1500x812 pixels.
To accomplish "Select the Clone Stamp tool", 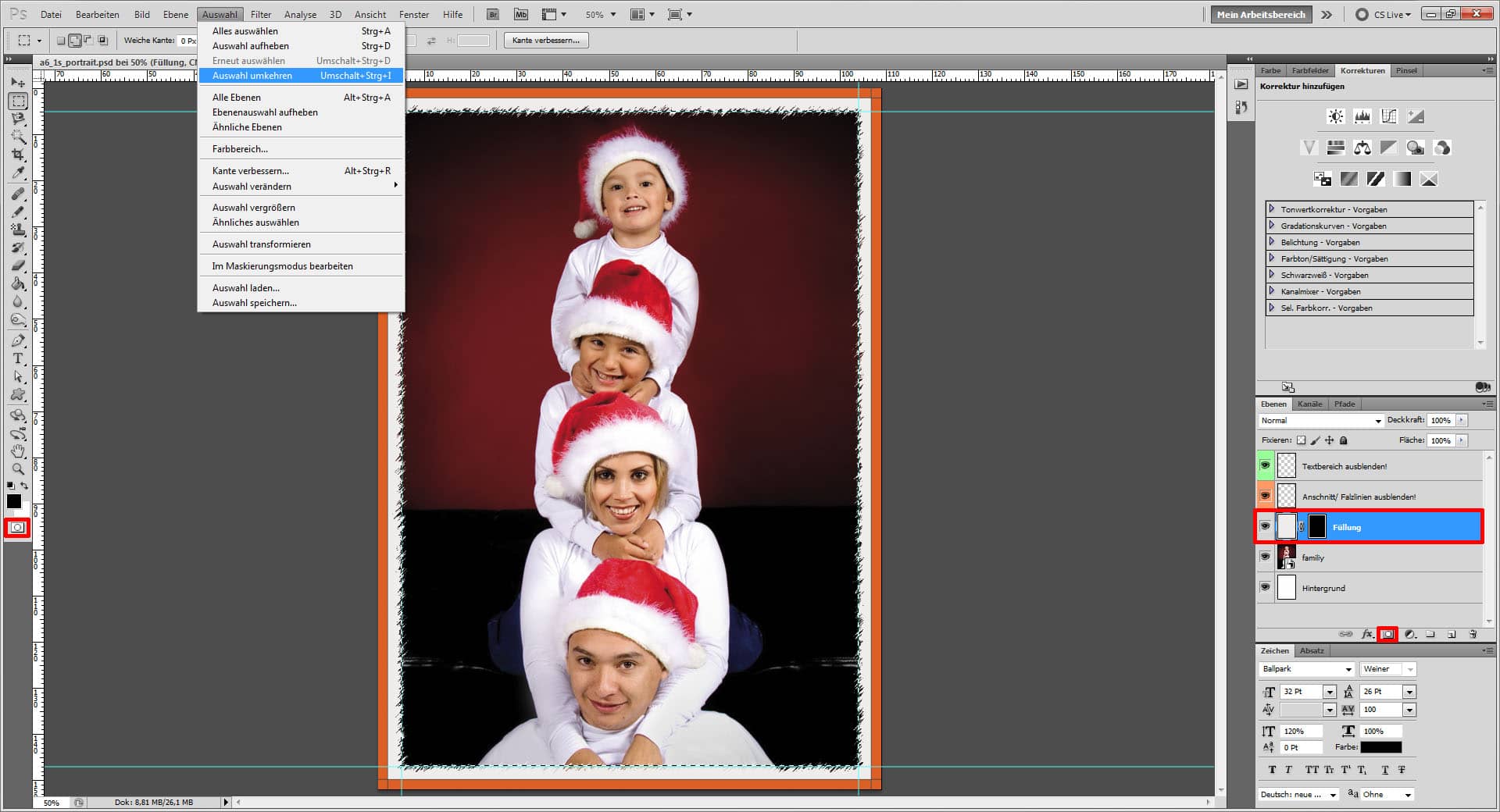I will pos(17,230).
